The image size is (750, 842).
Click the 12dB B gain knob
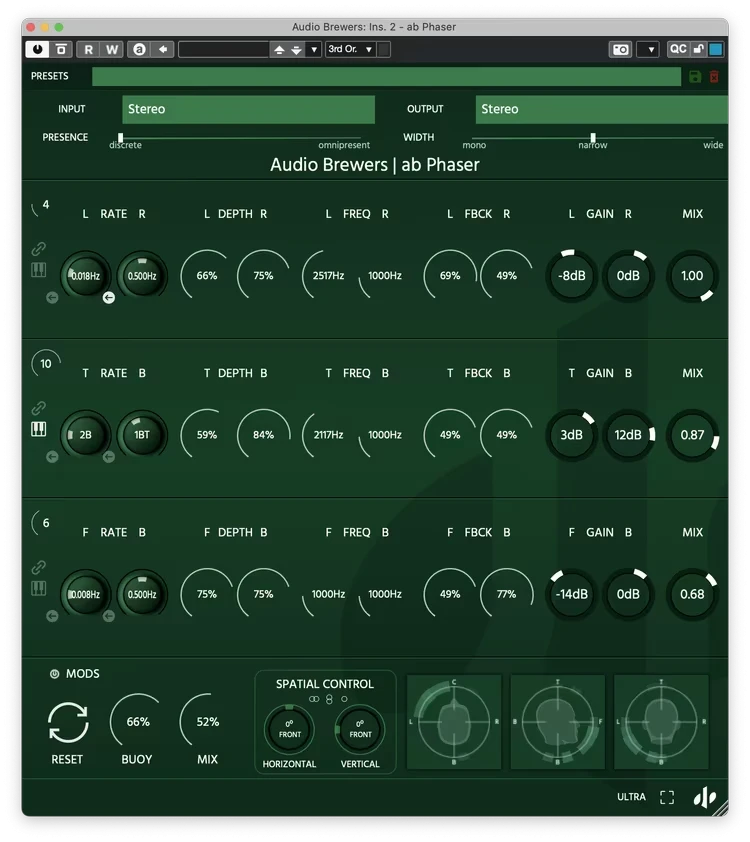coord(628,434)
